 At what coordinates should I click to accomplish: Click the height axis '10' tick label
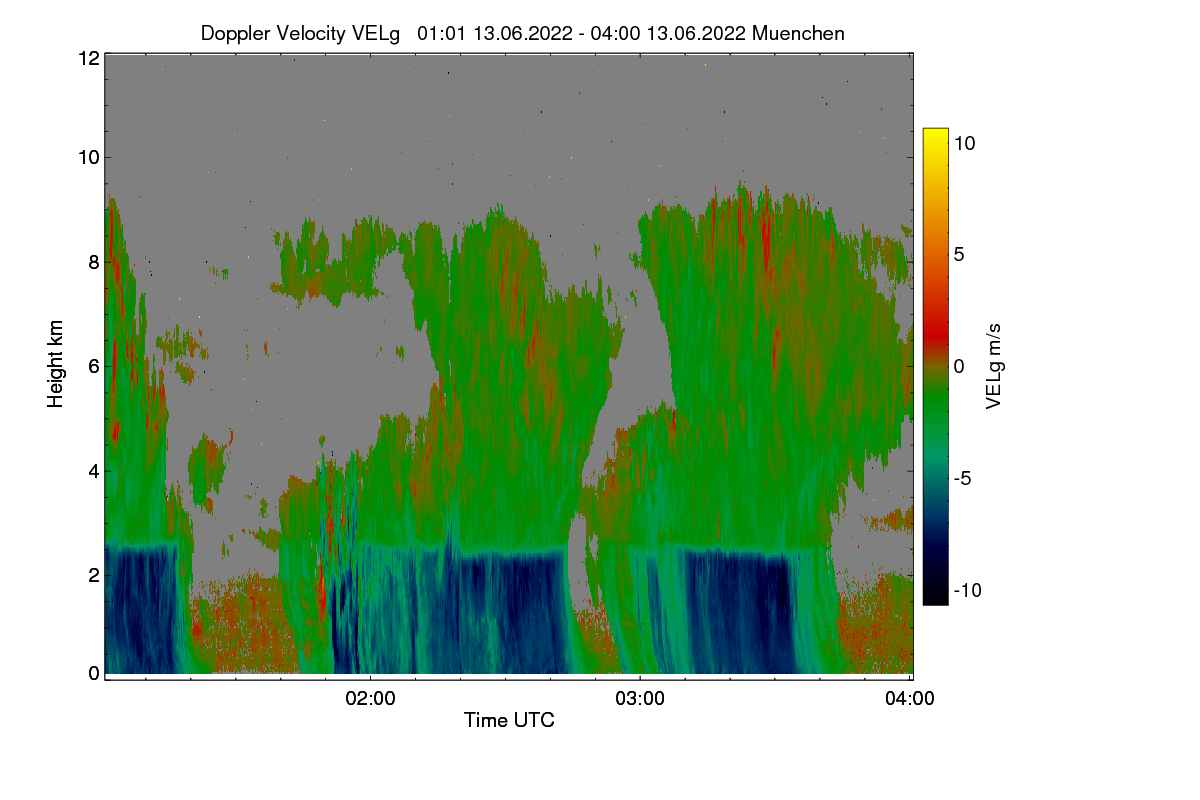coord(88,157)
